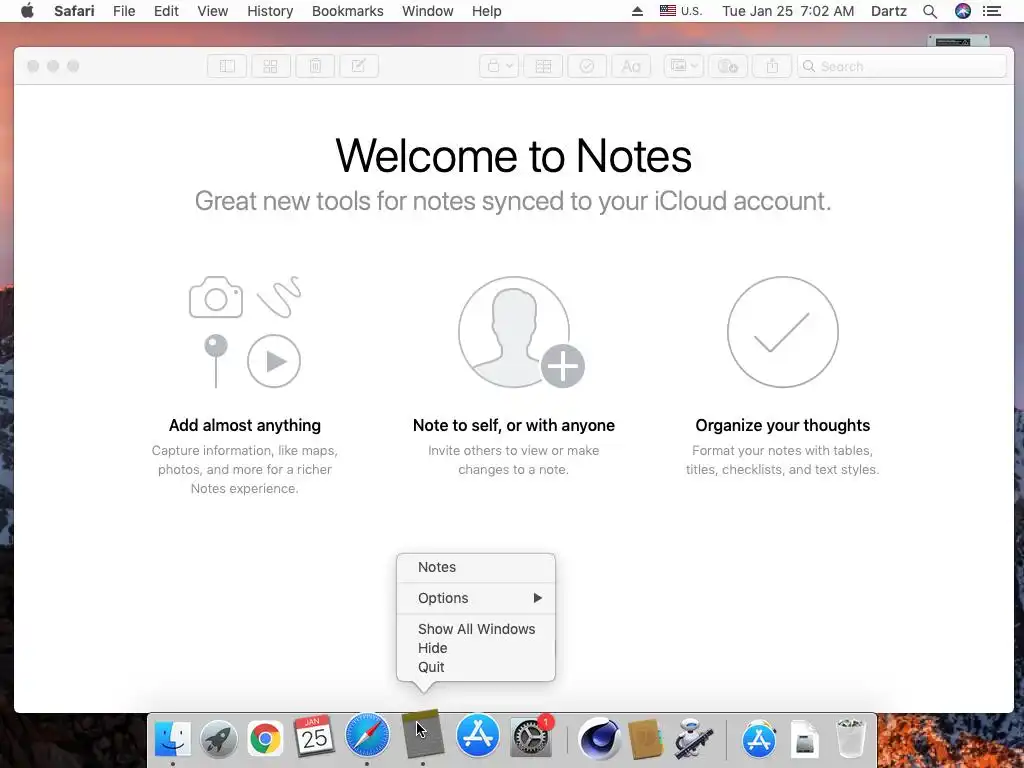
Task: Open the Applications folder stack in dock
Action: click(x=759, y=739)
